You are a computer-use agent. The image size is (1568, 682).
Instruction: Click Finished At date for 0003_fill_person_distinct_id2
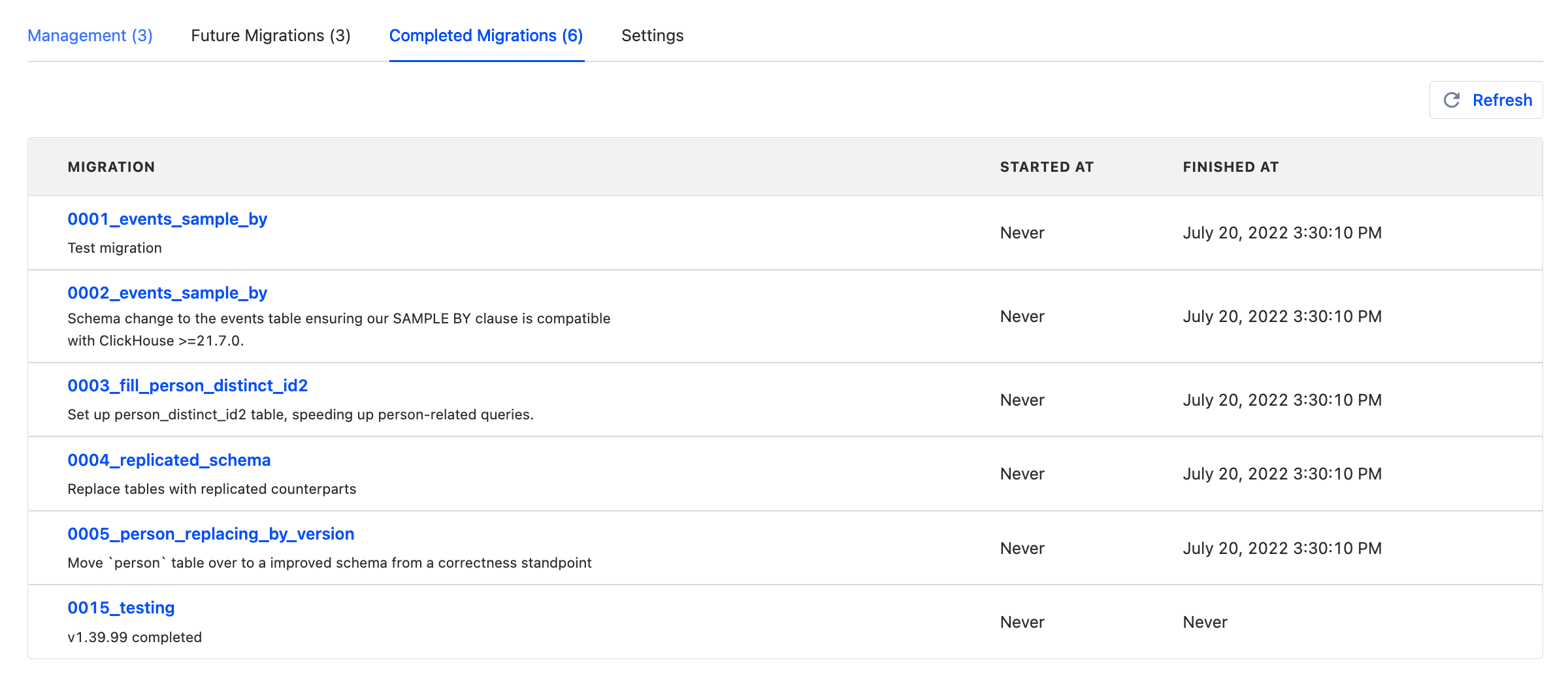pos(1282,400)
